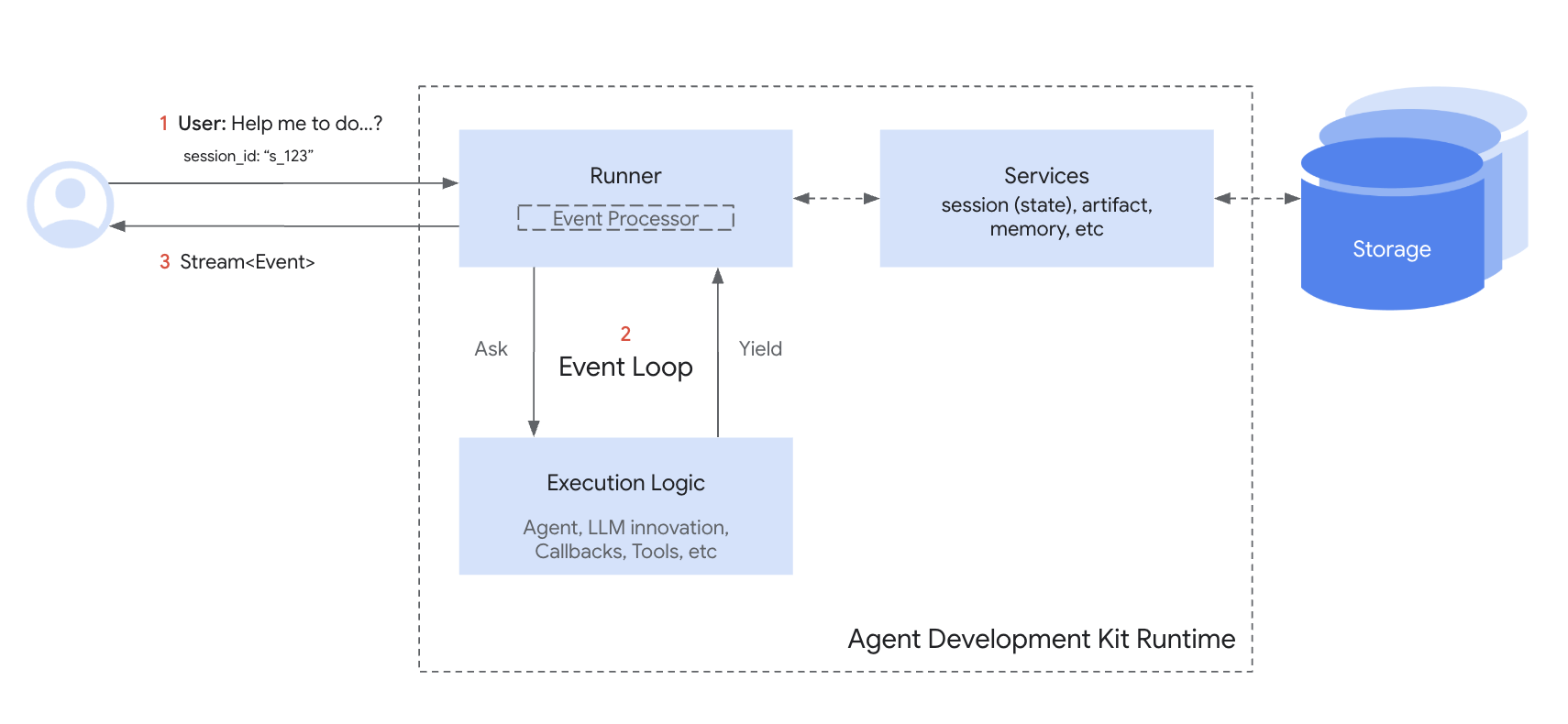Image resolution: width=1568 pixels, height=724 pixels.
Task: Click the arrowhead pointing into the Runner box
Action: coord(450,183)
